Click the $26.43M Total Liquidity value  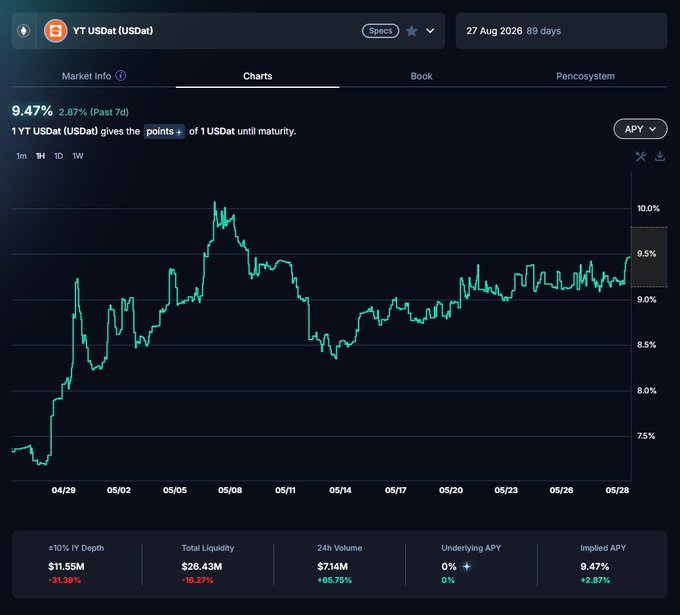coord(202,566)
